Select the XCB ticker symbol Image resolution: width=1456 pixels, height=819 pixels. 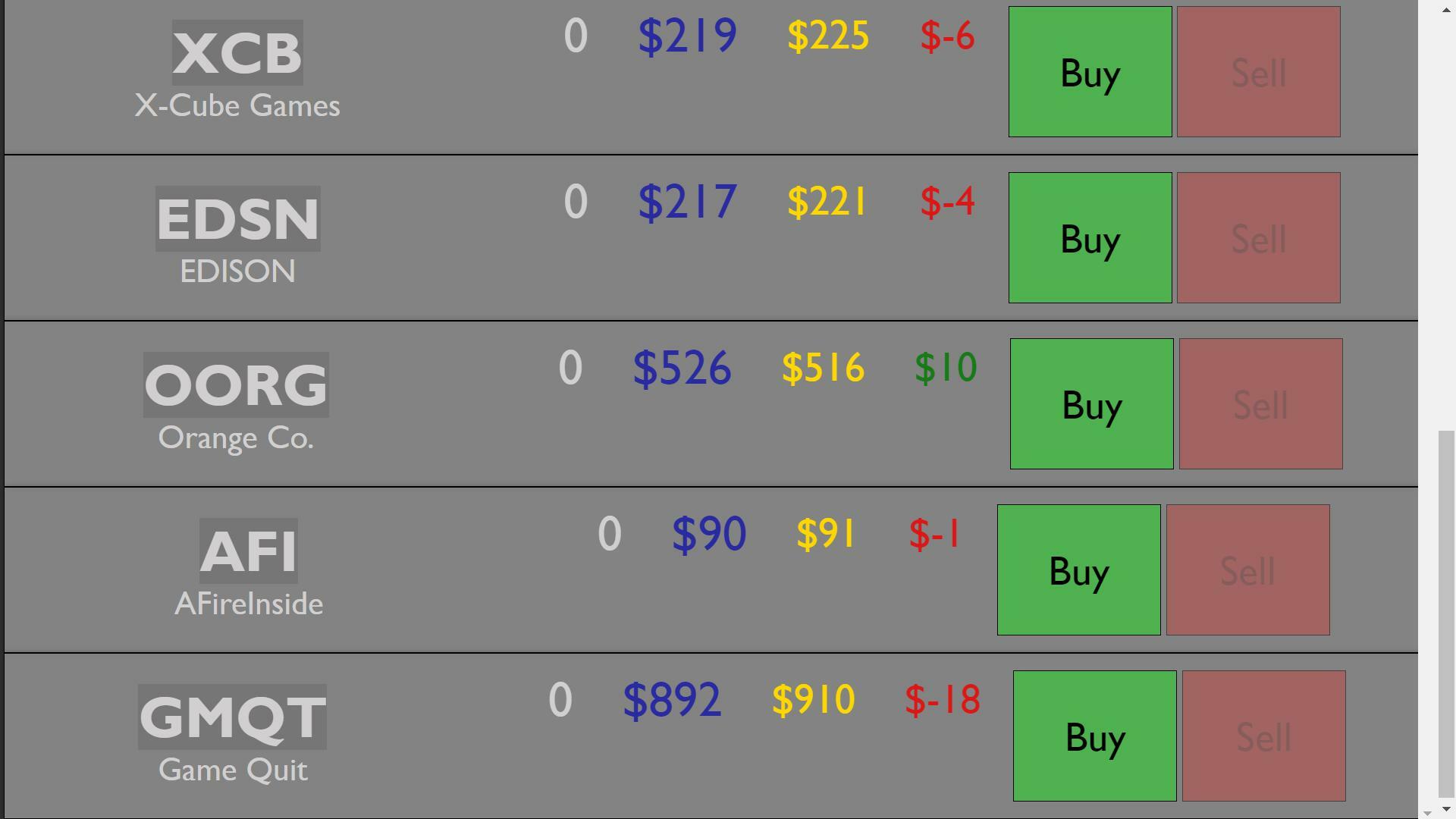click(237, 53)
